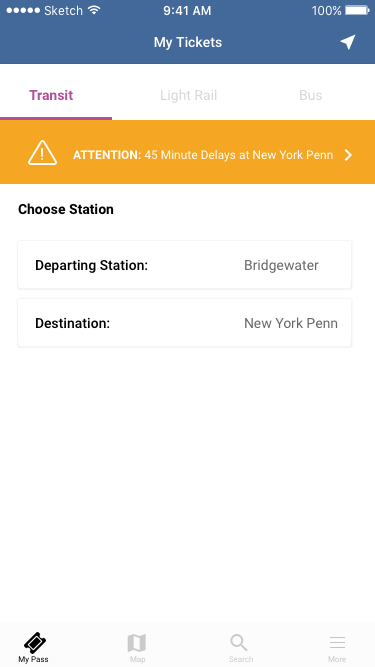The height and width of the screenshot is (667, 375).
Task: Tap the Wi-Fi status icon
Action: click(94, 10)
